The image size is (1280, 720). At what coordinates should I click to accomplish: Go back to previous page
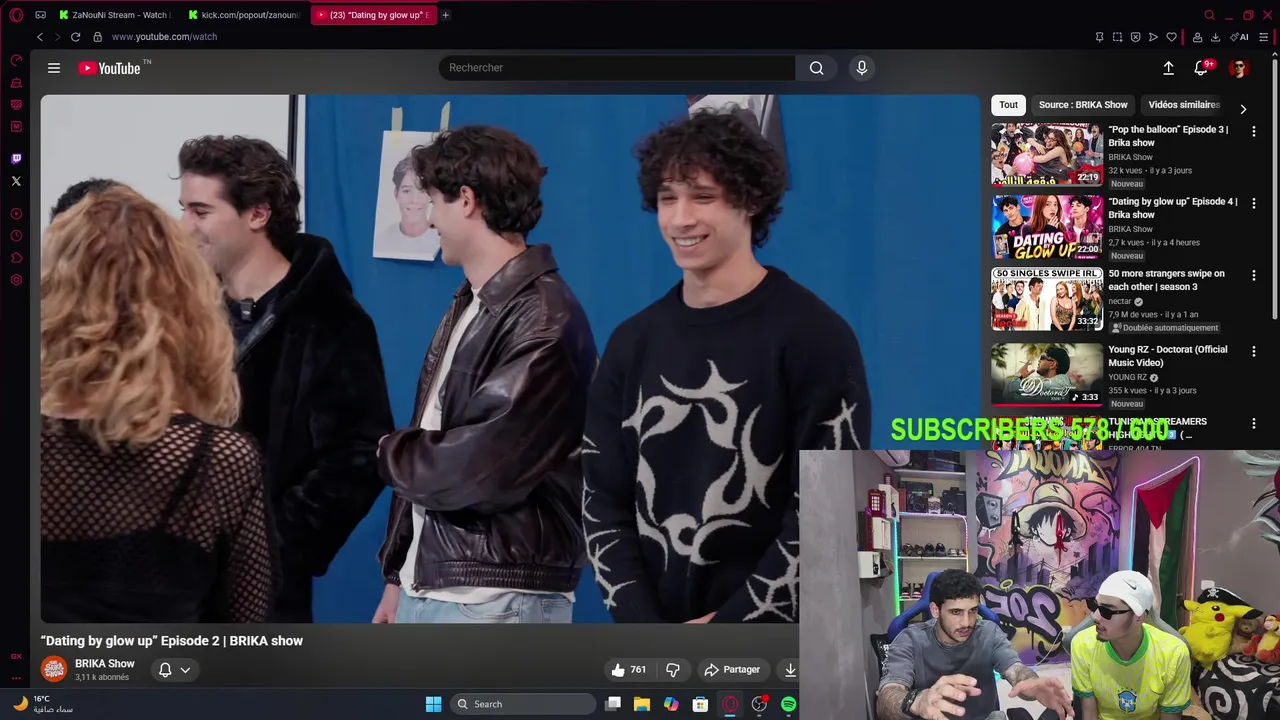click(40, 37)
